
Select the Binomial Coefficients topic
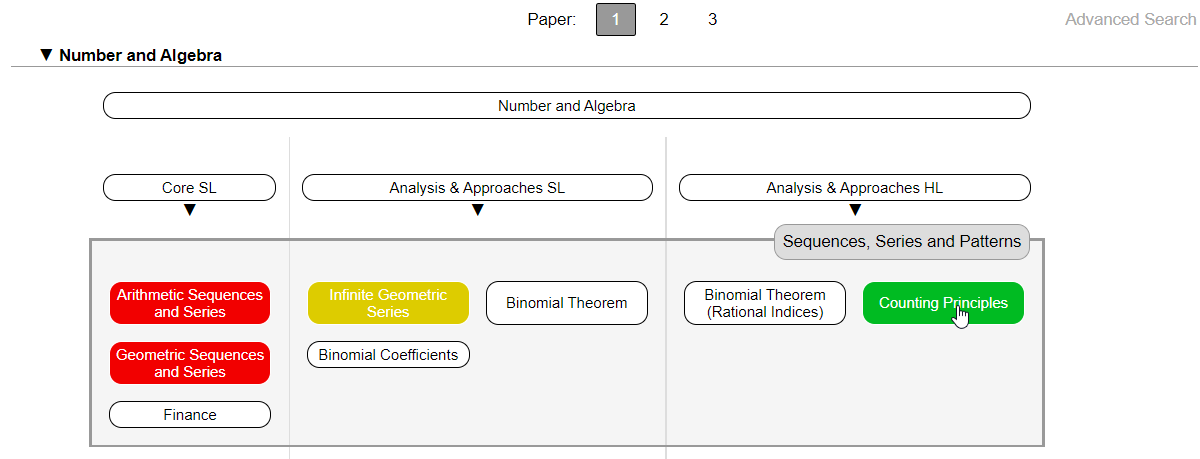[x=388, y=354]
